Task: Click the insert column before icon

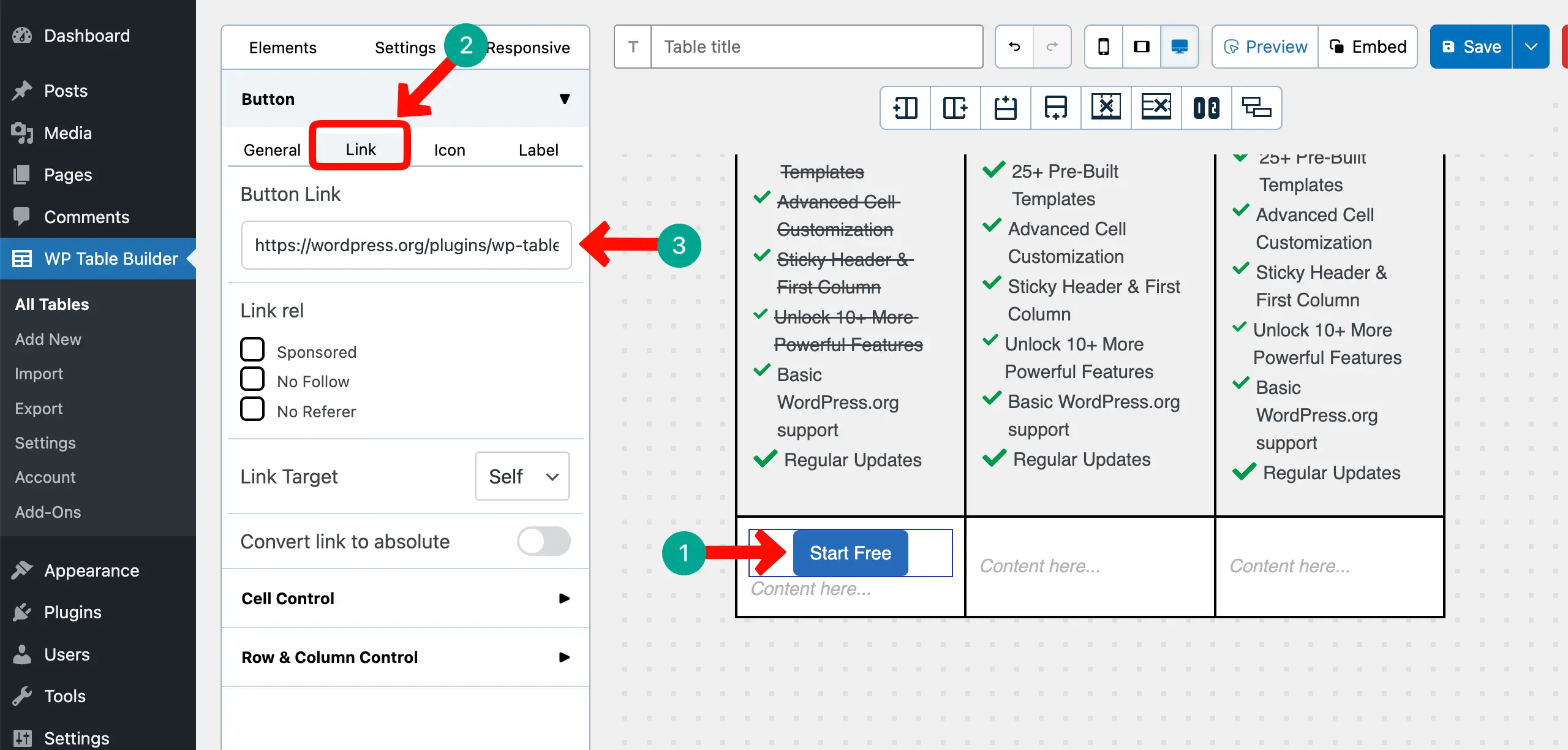Action: (x=905, y=108)
